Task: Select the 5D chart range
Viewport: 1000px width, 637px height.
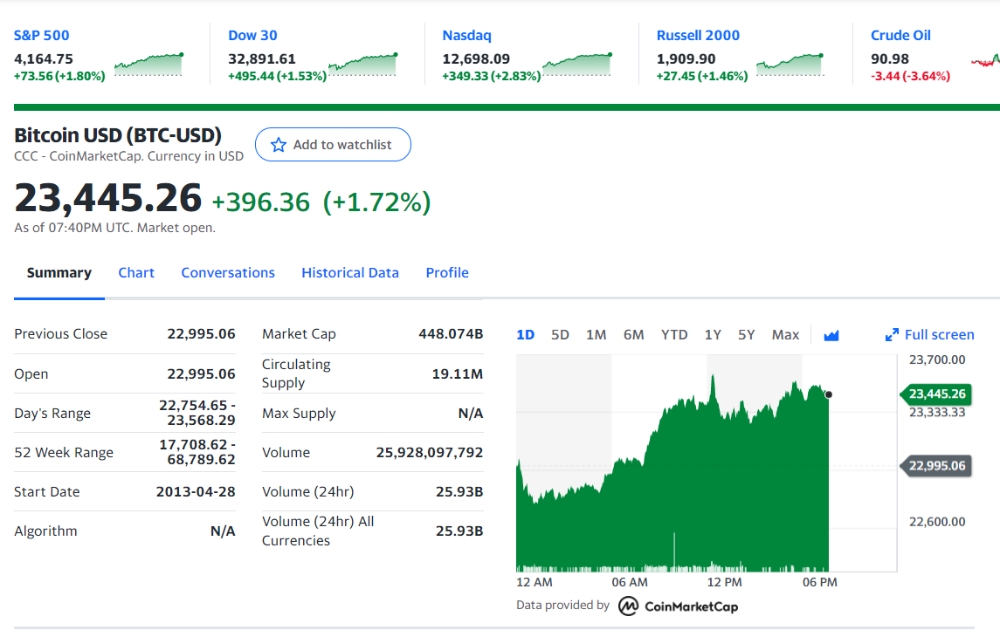Action: point(560,335)
